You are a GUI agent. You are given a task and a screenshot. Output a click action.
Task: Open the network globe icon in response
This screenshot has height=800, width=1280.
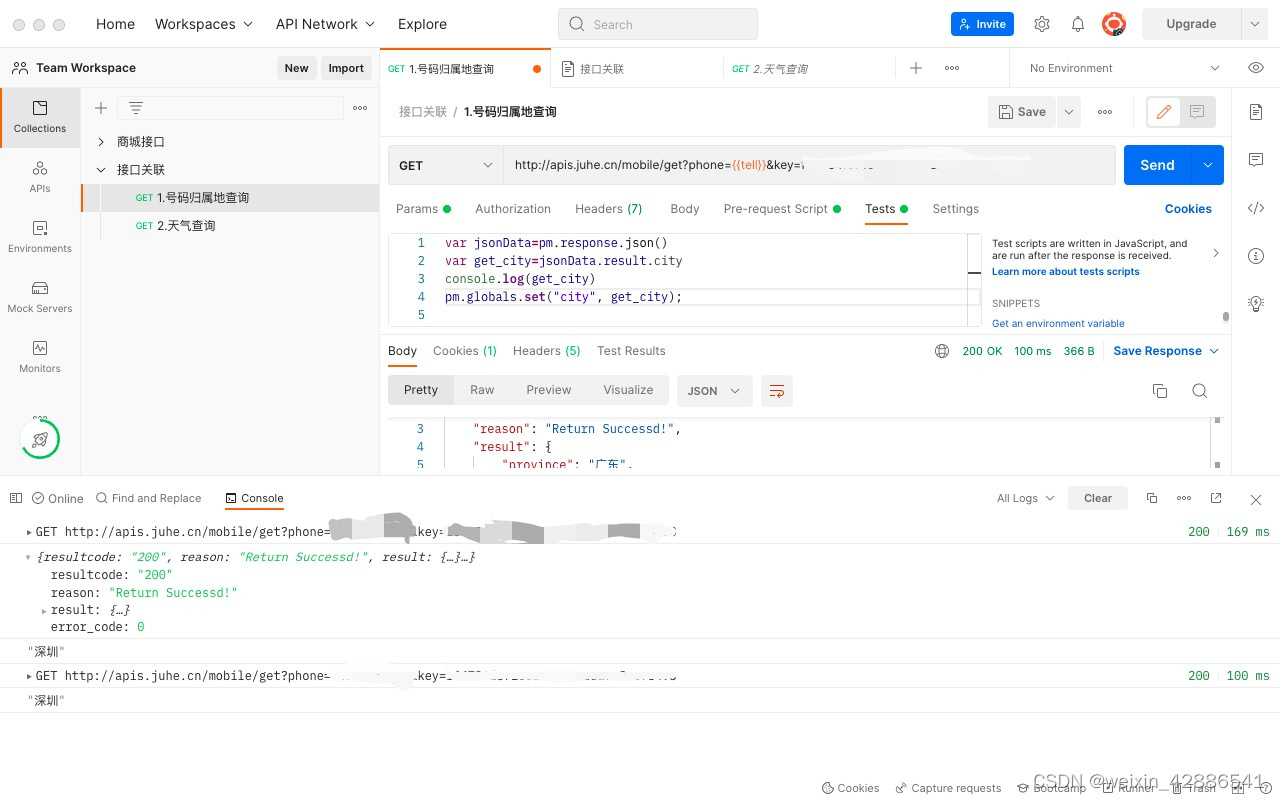click(x=941, y=351)
